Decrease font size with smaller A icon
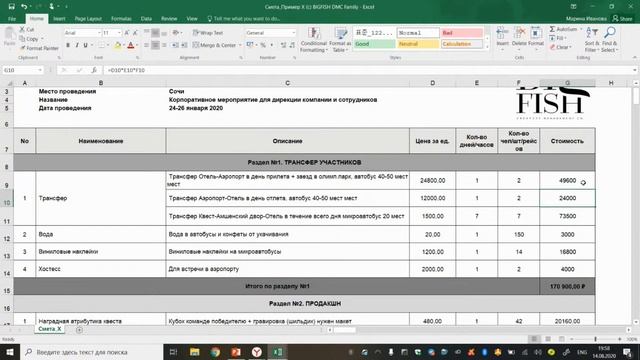This screenshot has height=360, width=640. click(x=135, y=33)
